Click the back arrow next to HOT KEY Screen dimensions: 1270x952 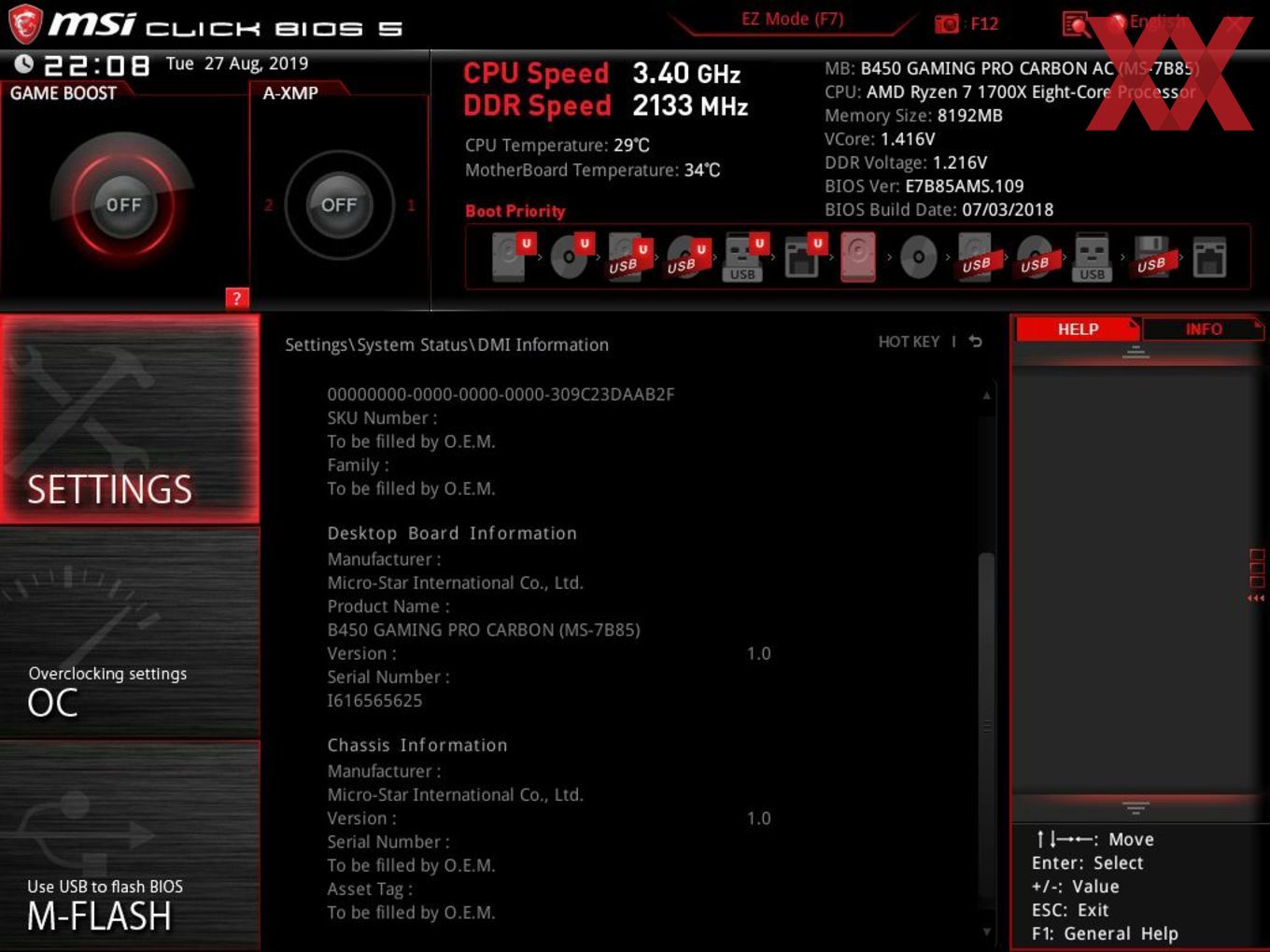976,342
